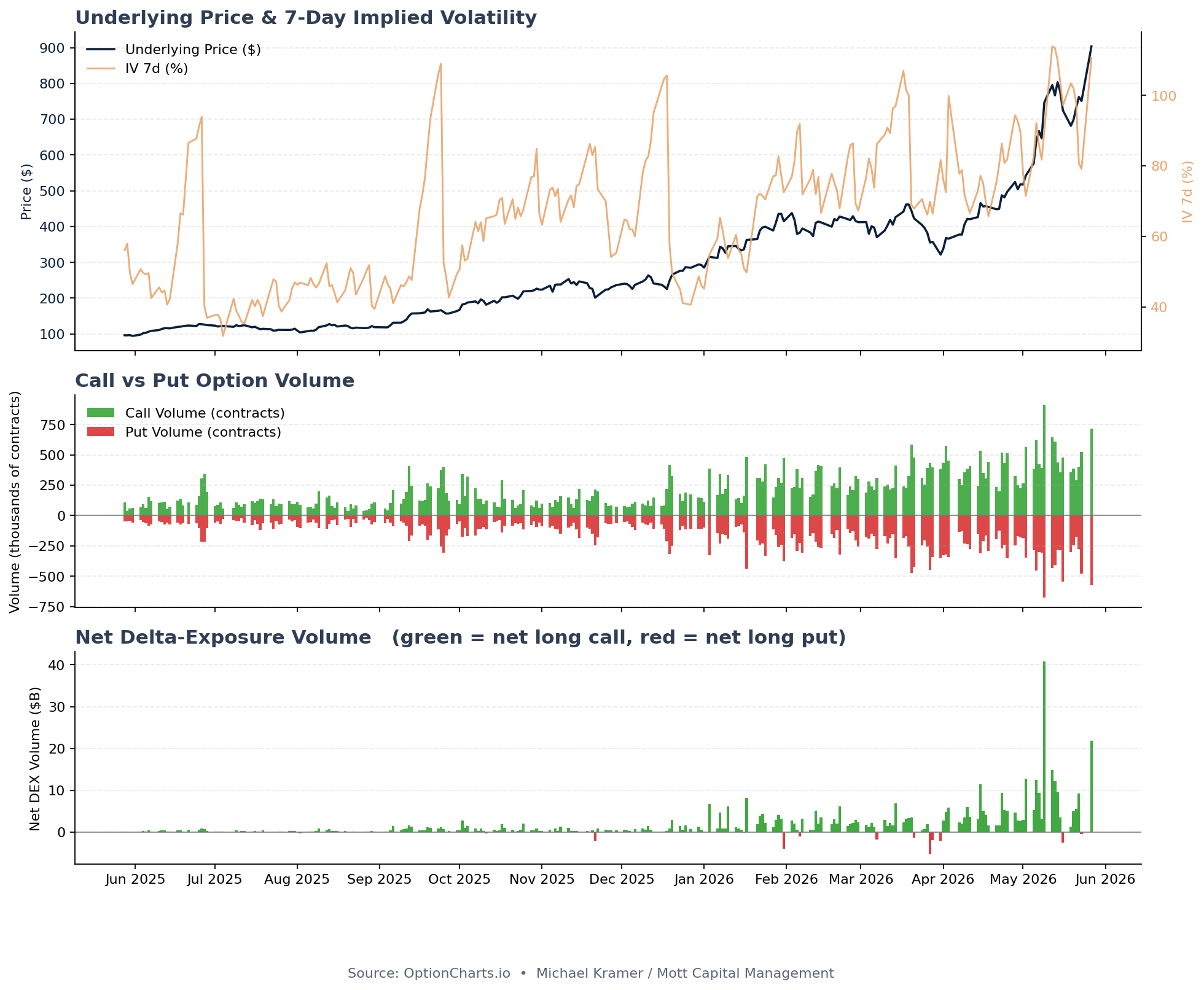The height and width of the screenshot is (990, 1204).
Task: Click the 'Underlying Price ($)' legend label
Action: pos(193,50)
